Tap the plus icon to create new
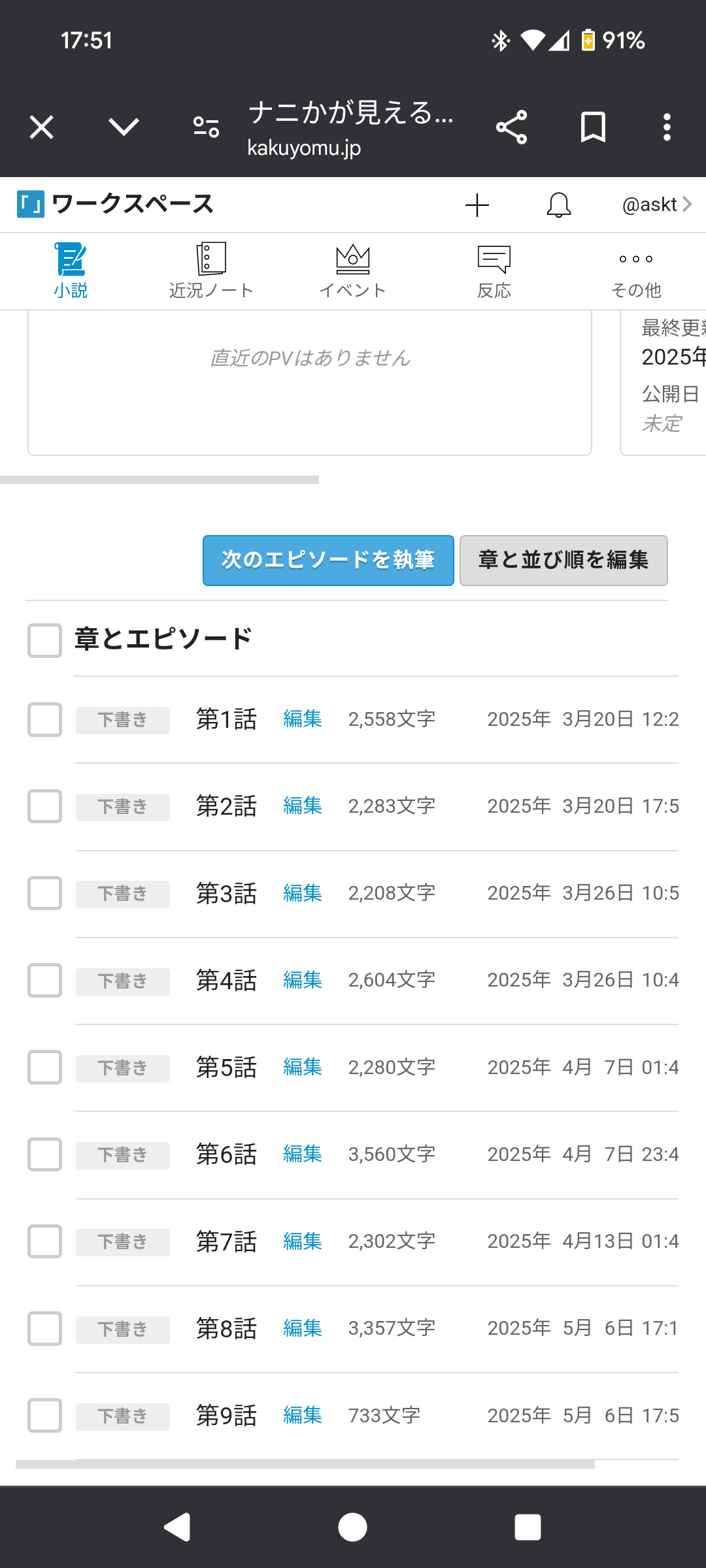Screen dimensions: 706x1568 [x=477, y=205]
